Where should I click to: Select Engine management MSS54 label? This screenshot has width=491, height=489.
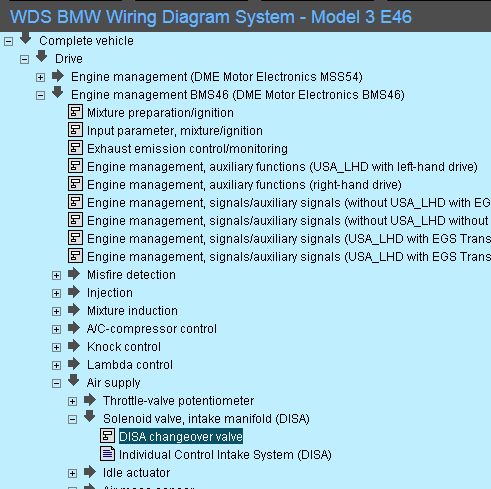click(x=217, y=77)
